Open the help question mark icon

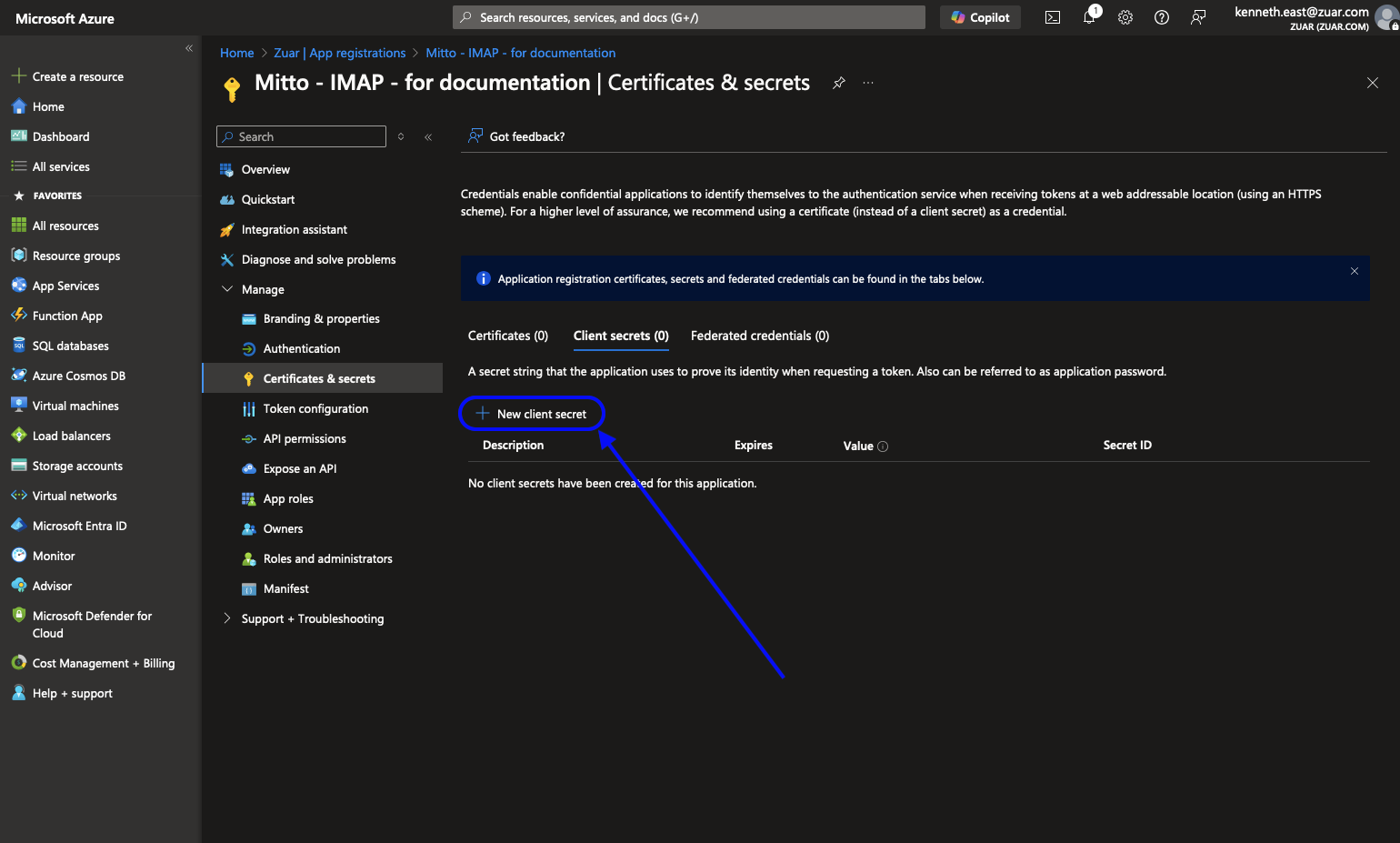coord(1162,17)
